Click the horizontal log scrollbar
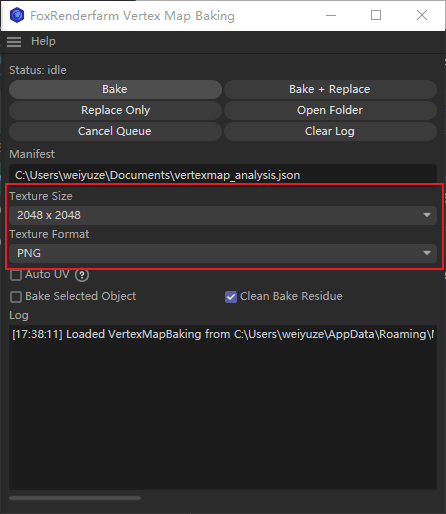Viewport: 446px width, 514px height. (75, 498)
